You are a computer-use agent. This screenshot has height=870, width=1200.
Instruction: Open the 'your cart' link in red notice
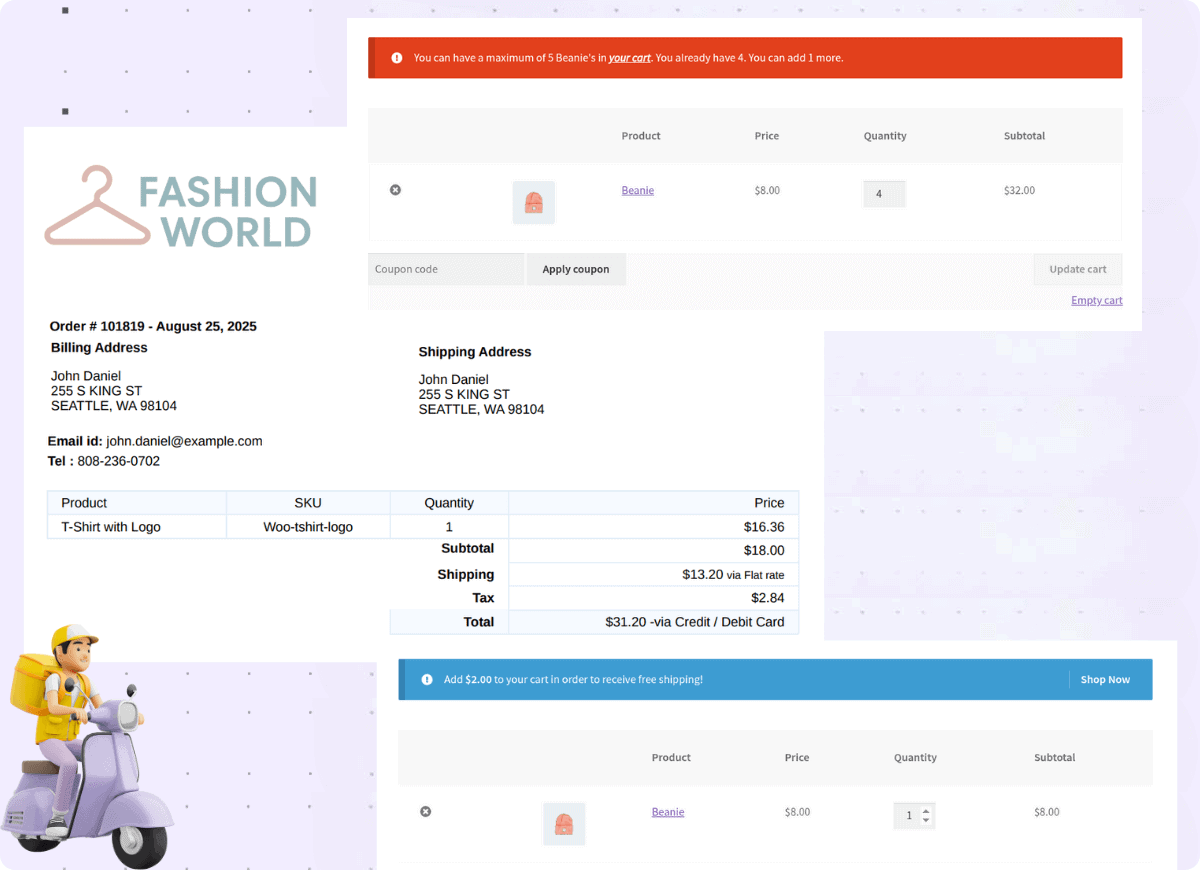tap(630, 58)
